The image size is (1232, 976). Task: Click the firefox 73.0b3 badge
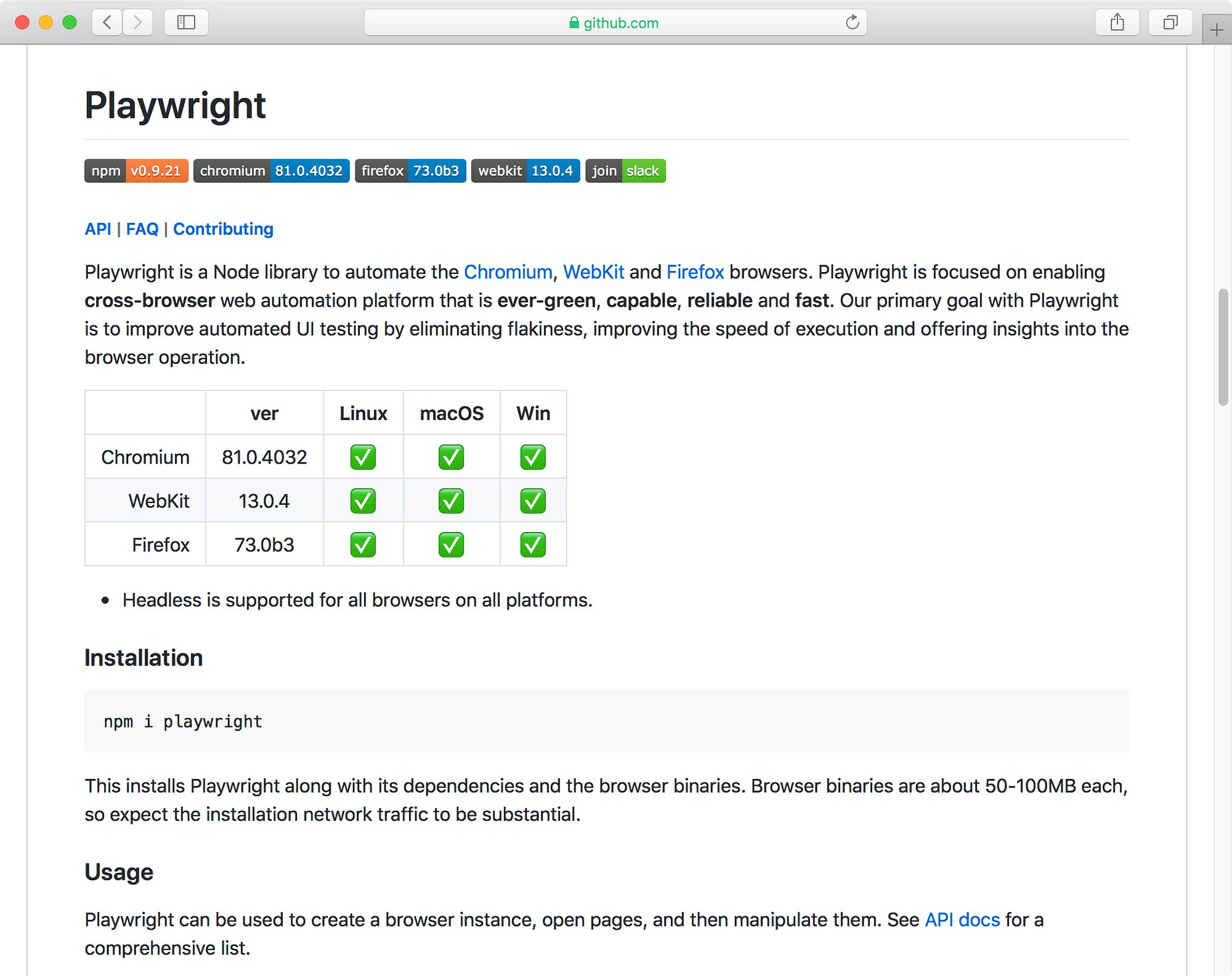[410, 171]
